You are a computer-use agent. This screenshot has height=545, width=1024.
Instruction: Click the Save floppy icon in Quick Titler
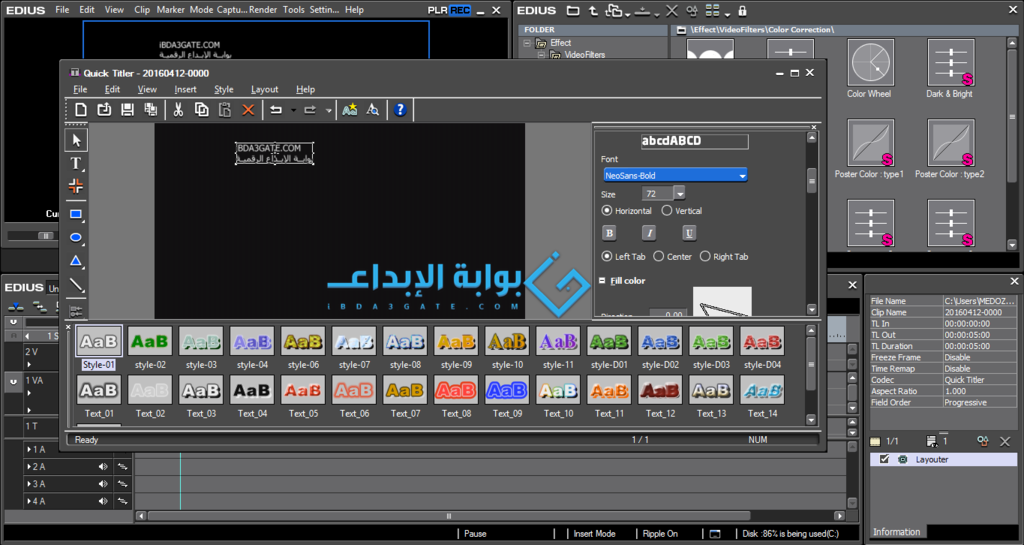[x=127, y=110]
